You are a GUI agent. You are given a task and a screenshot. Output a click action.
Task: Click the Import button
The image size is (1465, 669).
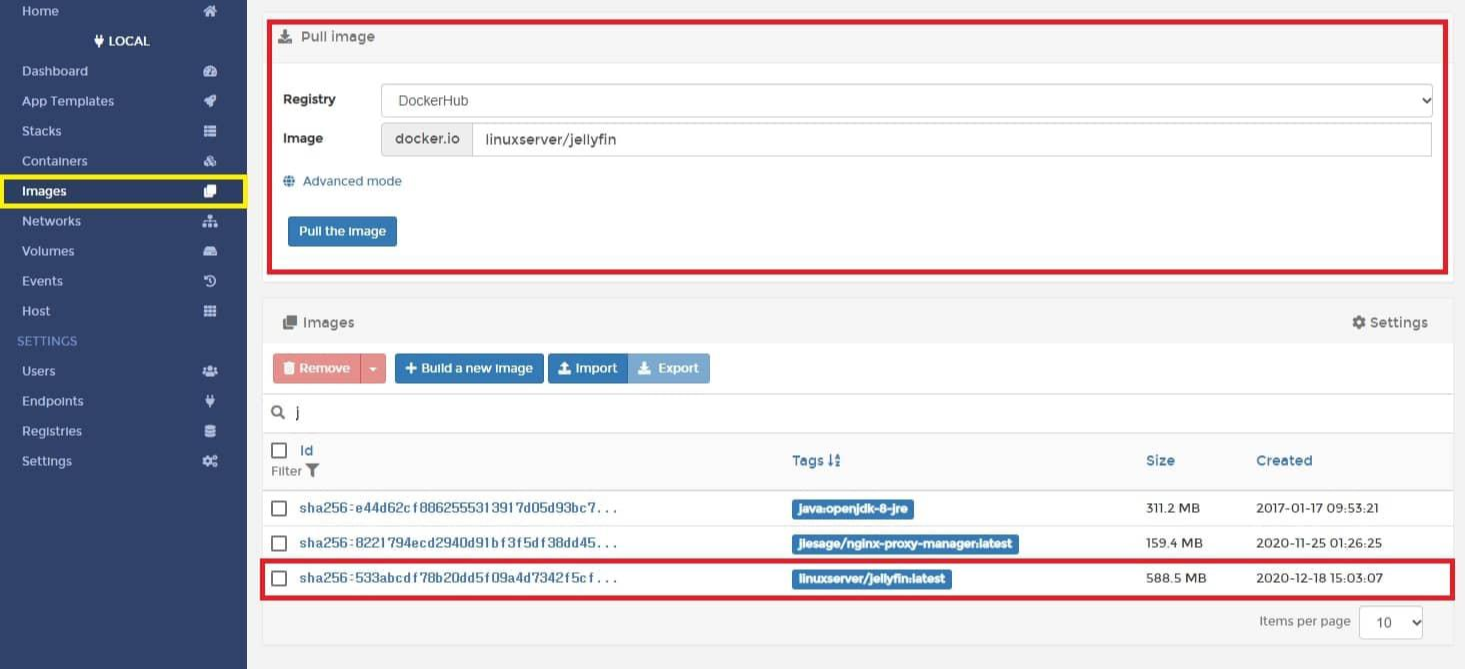coord(588,368)
